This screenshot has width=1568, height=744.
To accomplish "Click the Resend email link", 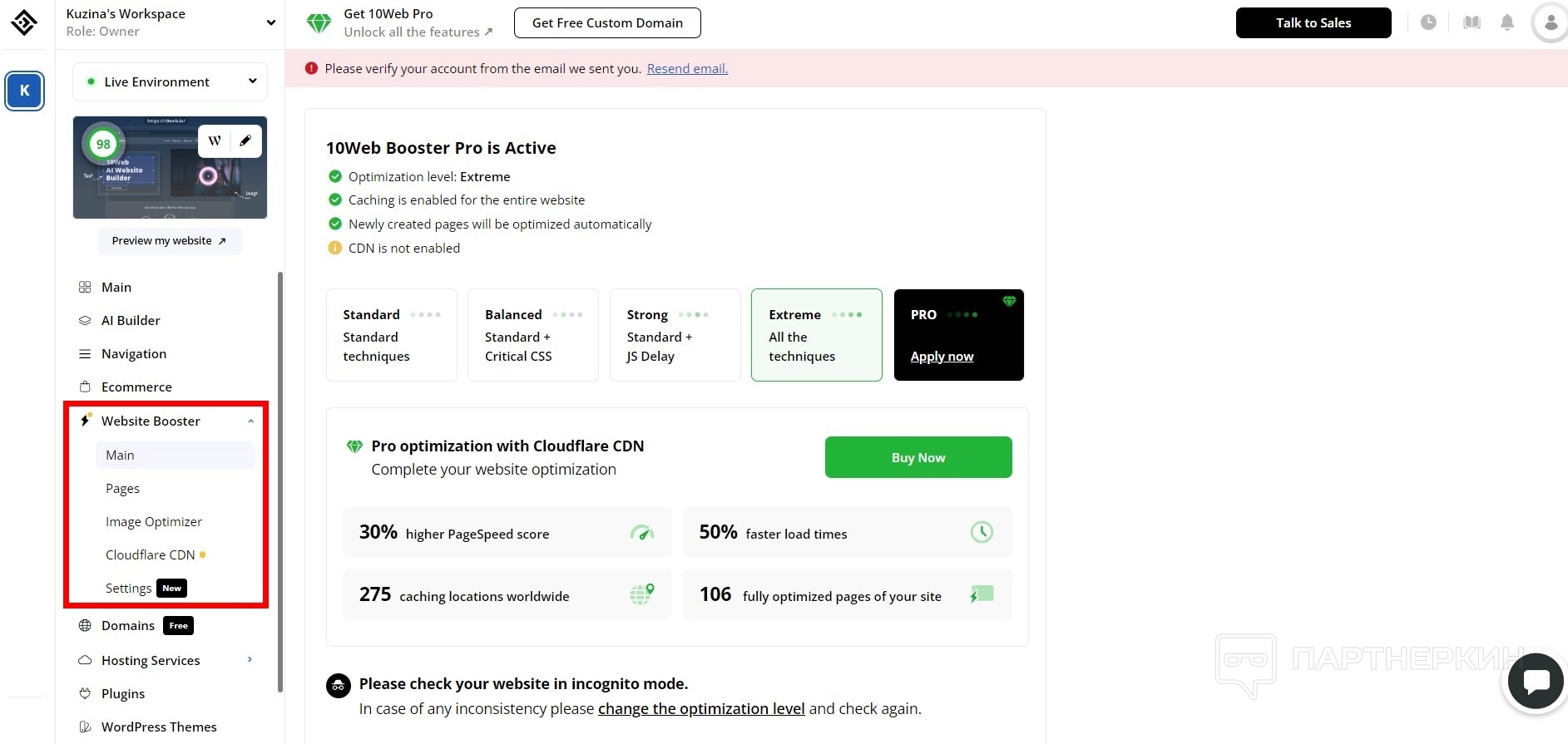I will point(687,69).
